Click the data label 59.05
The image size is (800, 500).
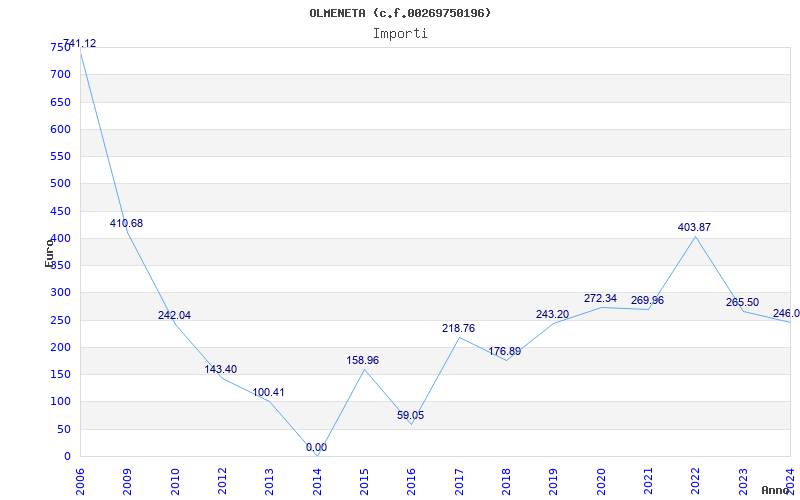click(x=411, y=415)
